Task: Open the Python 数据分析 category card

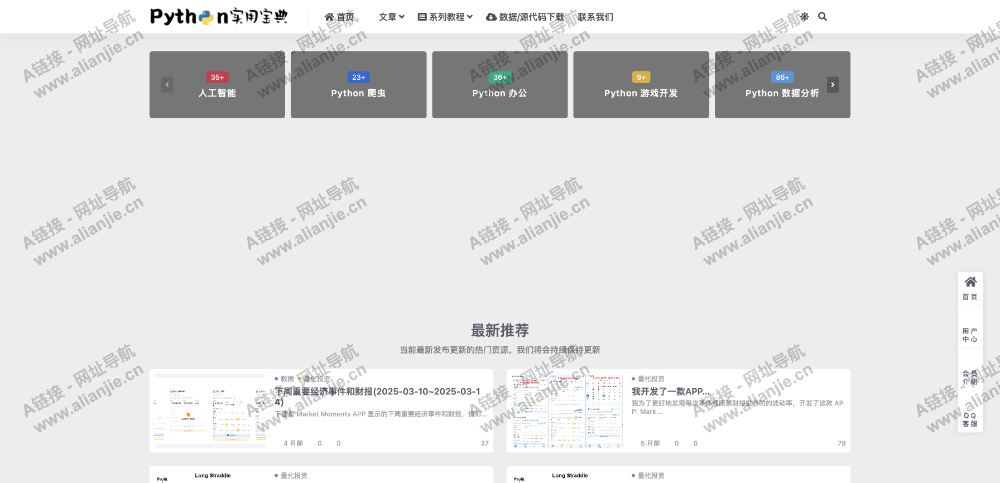Action: click(783, 85)
